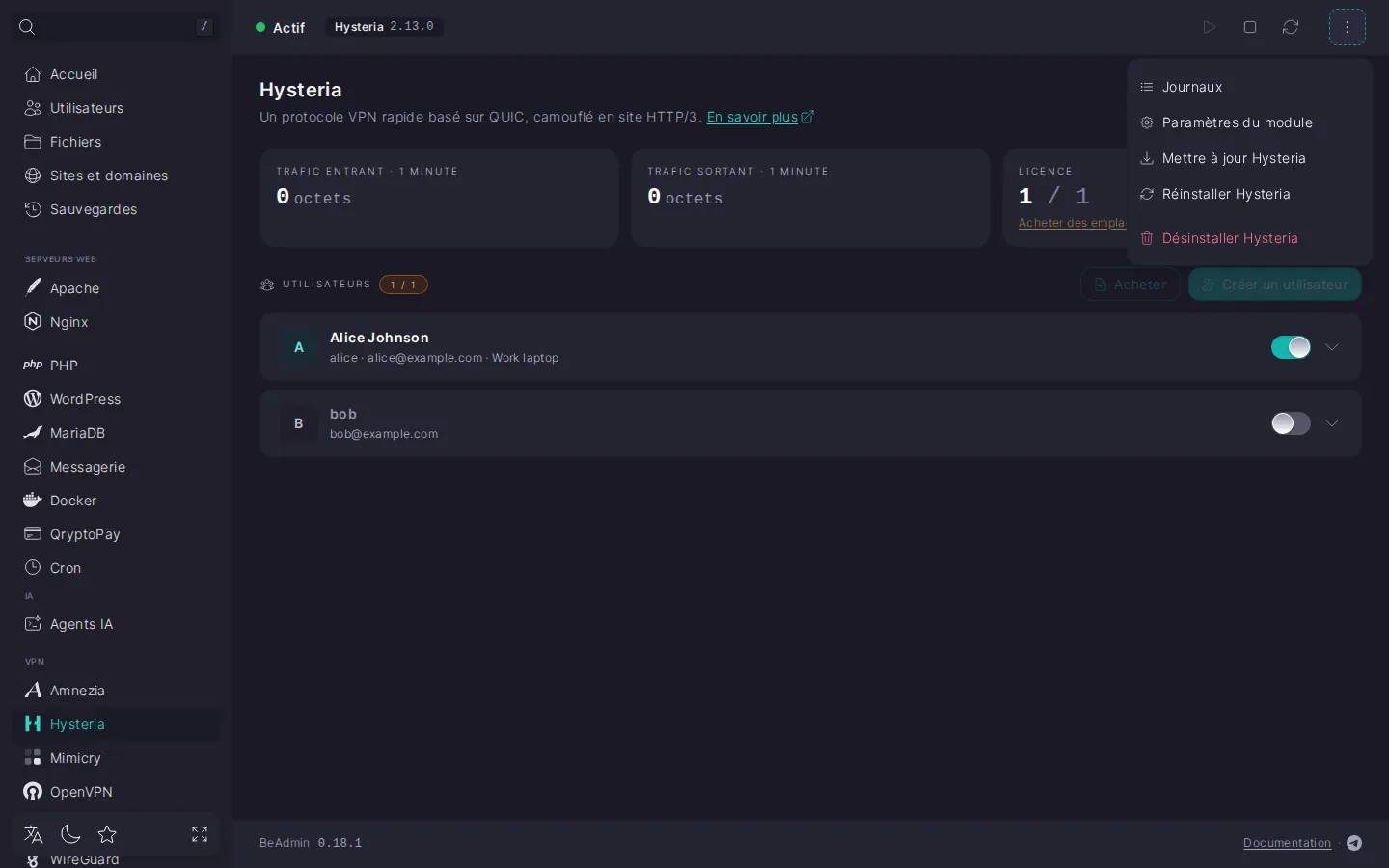Select Mettre à jour Hysteria
This screenshot has height=868, width=1389.
[1249, 158]
